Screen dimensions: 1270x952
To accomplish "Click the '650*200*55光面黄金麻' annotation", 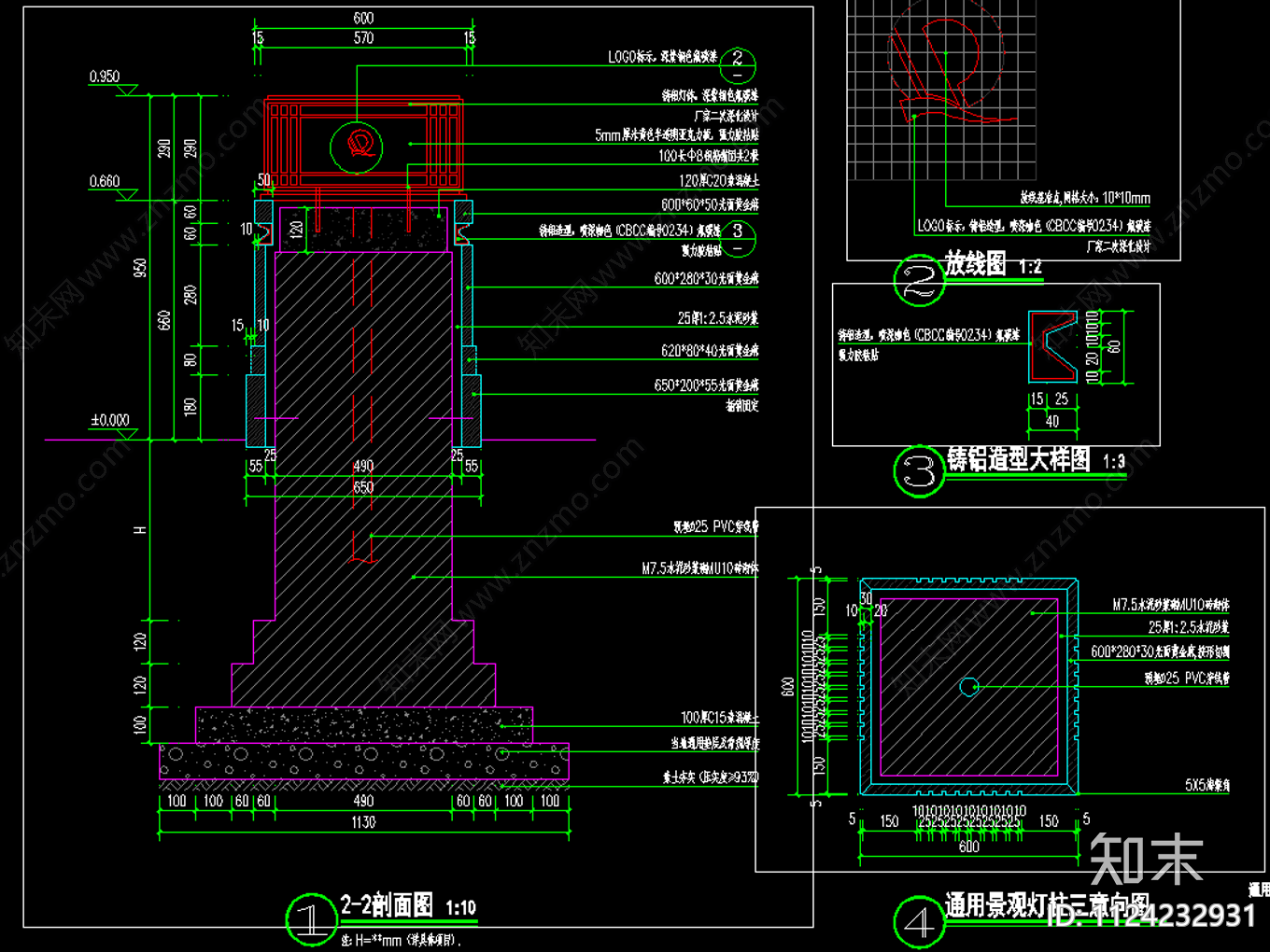I will (706, 385).
